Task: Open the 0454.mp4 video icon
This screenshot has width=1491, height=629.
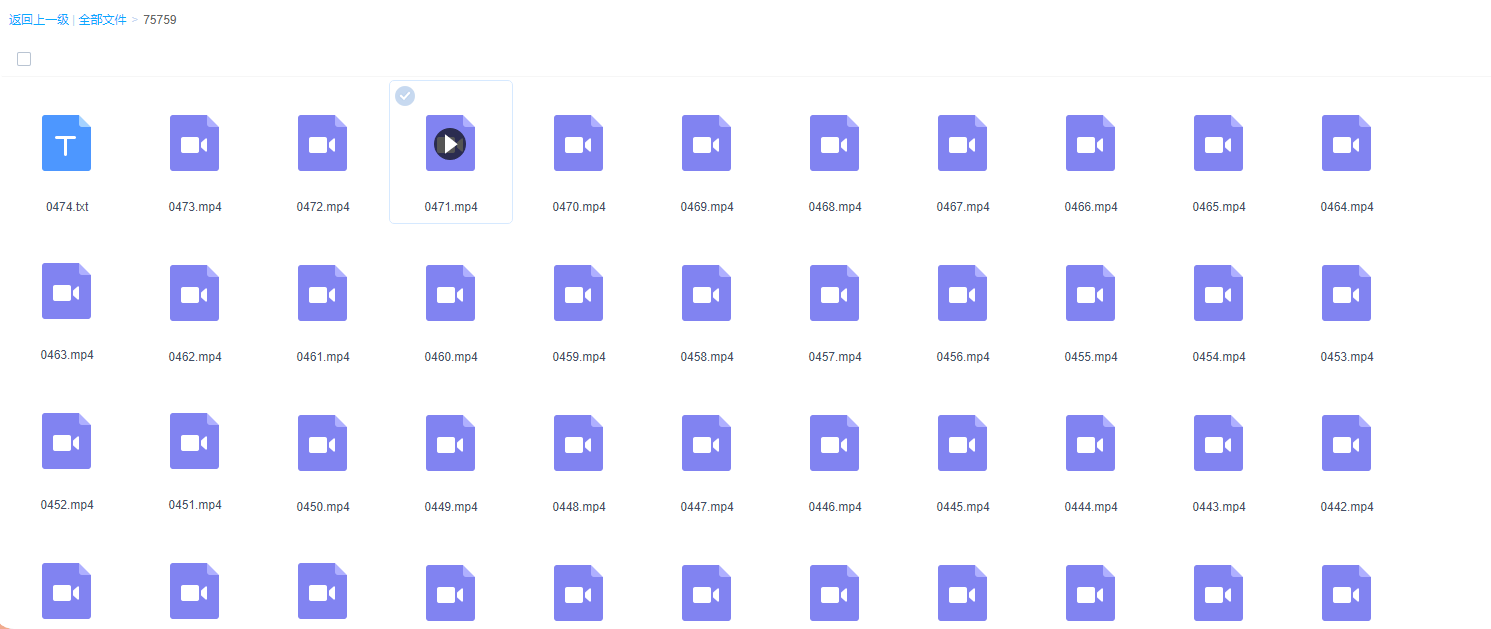Action: [1218, 293]
